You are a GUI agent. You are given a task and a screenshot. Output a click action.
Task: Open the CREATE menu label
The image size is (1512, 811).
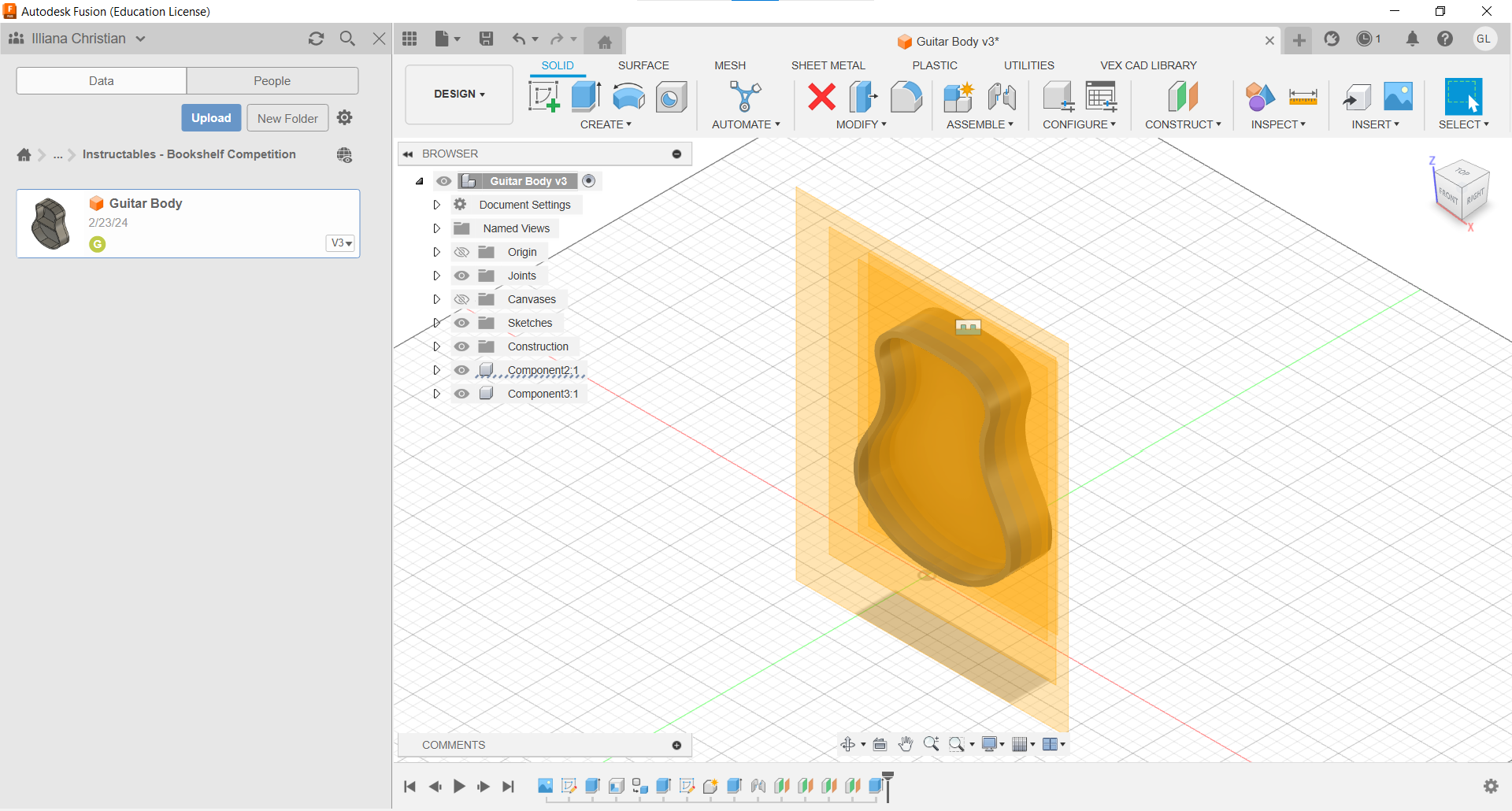(x=606, y=124)
